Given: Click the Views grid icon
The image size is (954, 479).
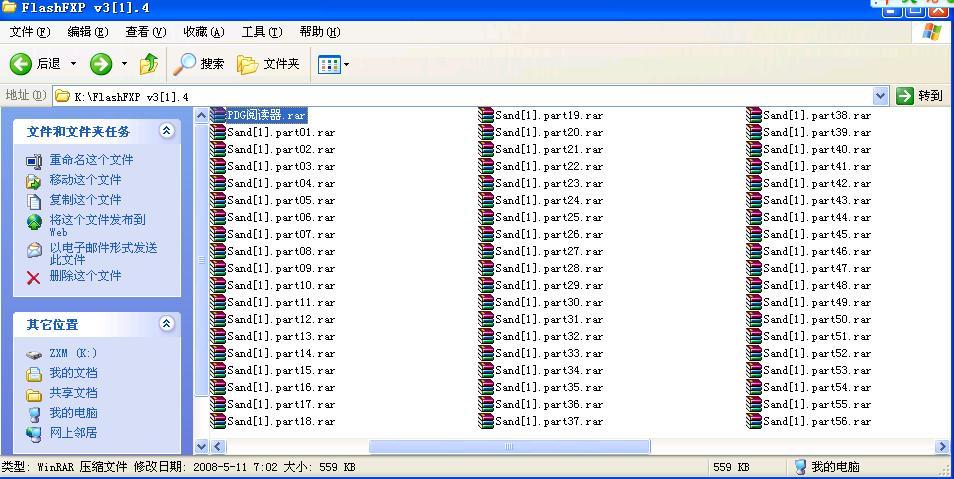Looking at the screenshot, I should coord(329,65).
